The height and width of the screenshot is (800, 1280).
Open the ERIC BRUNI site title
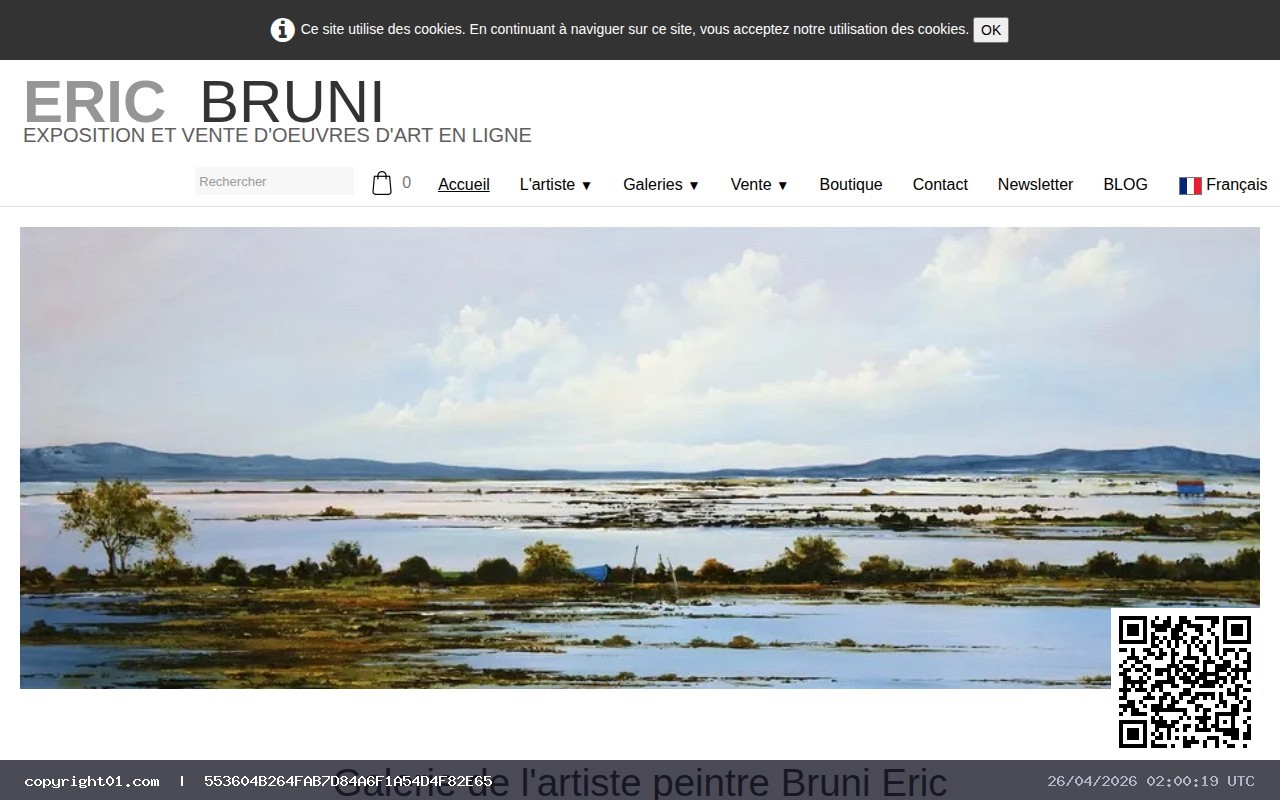[x=204, y=102]
